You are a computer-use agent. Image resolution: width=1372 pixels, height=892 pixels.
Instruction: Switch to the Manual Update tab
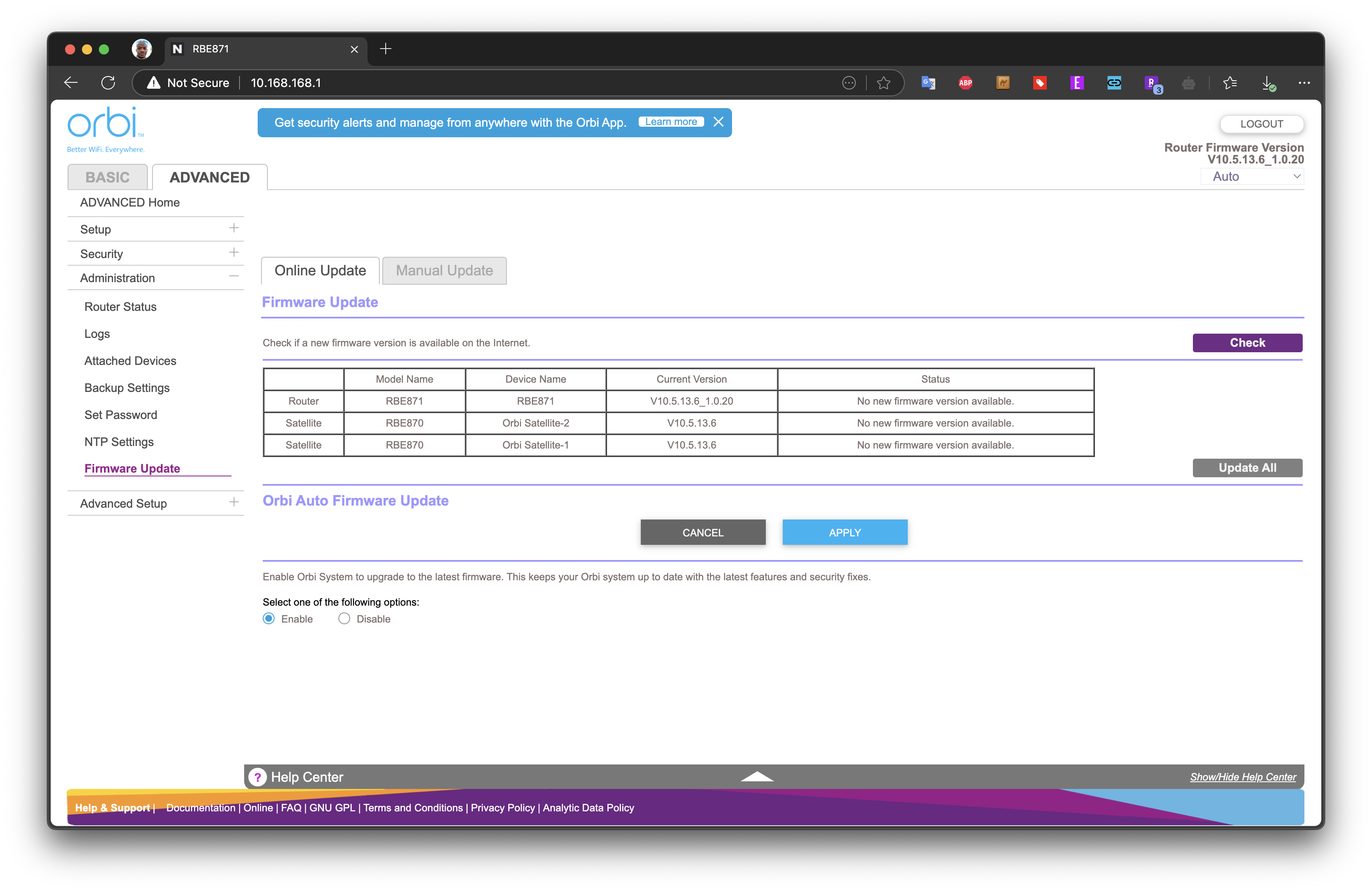[444, 270]
